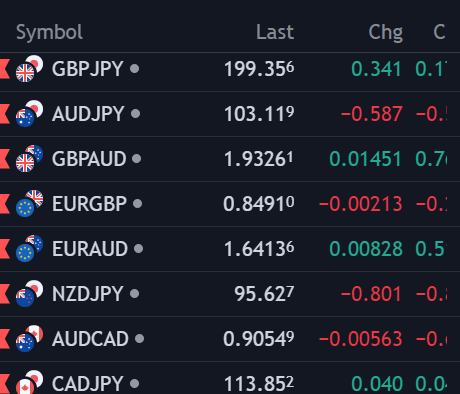
Task: Select the AUDCAD symbol row
Action: [230, 339]
